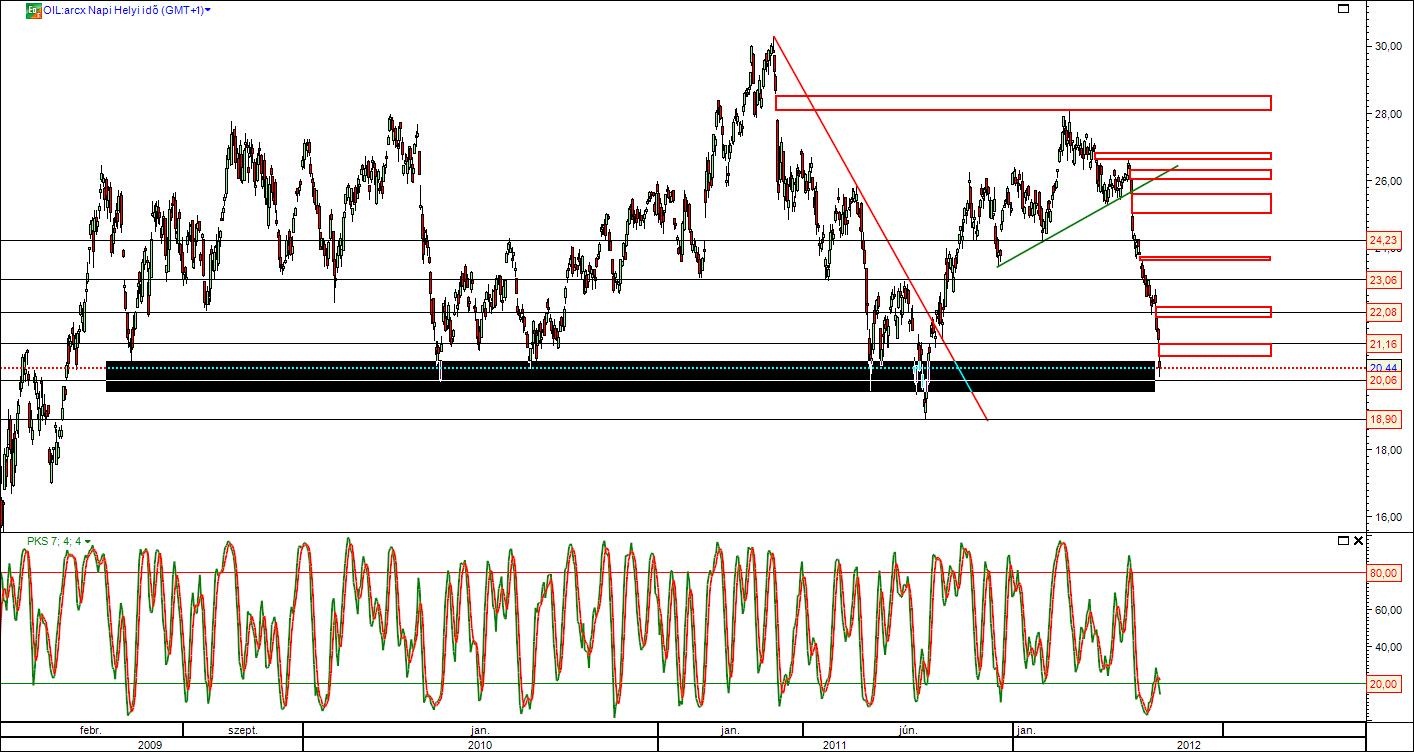1414x752 pixels.
Task: Click the 23,06 price level label
Action: point(1385,281)
